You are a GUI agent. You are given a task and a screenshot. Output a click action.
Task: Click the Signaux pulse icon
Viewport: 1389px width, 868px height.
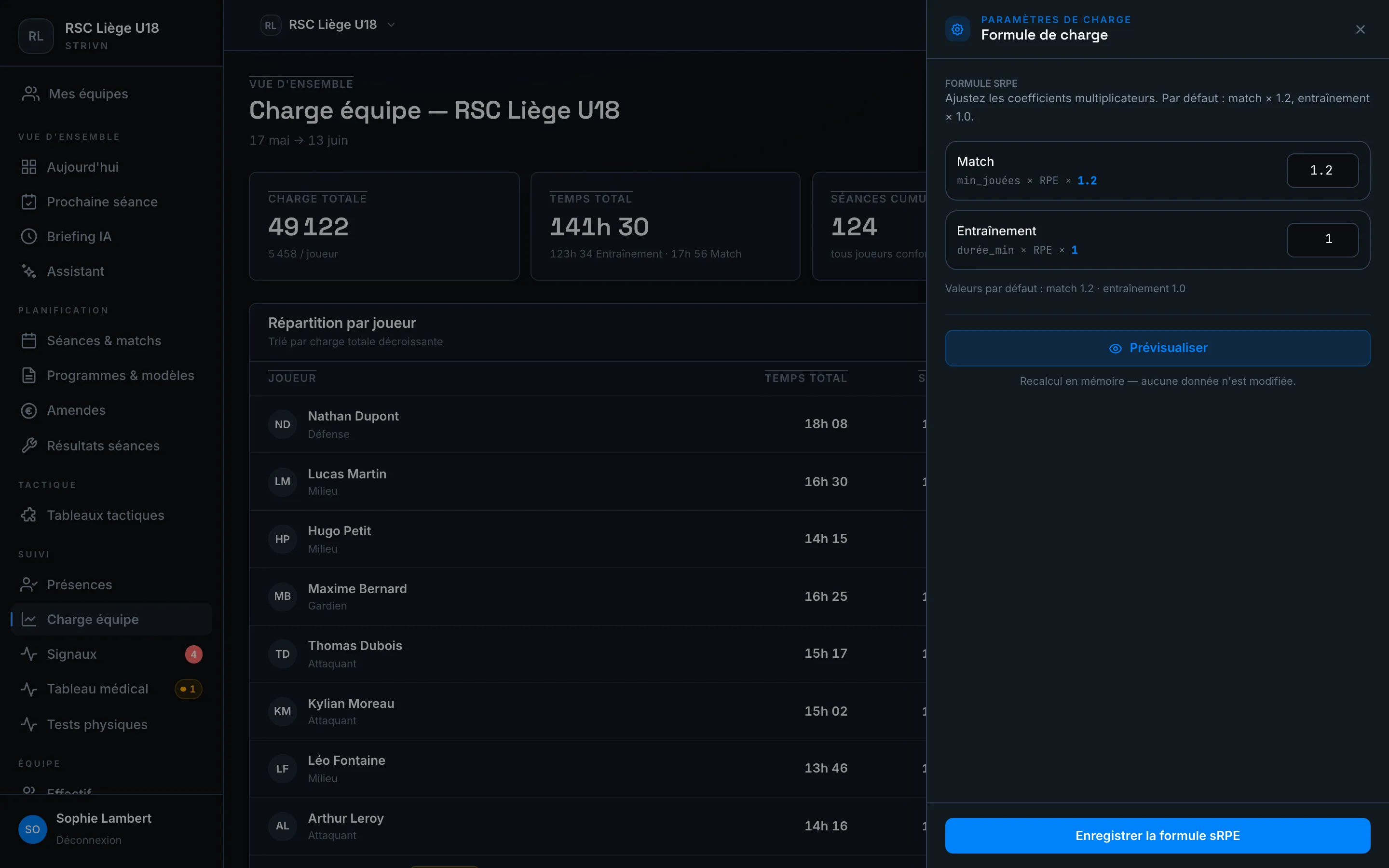coord(29,654)
